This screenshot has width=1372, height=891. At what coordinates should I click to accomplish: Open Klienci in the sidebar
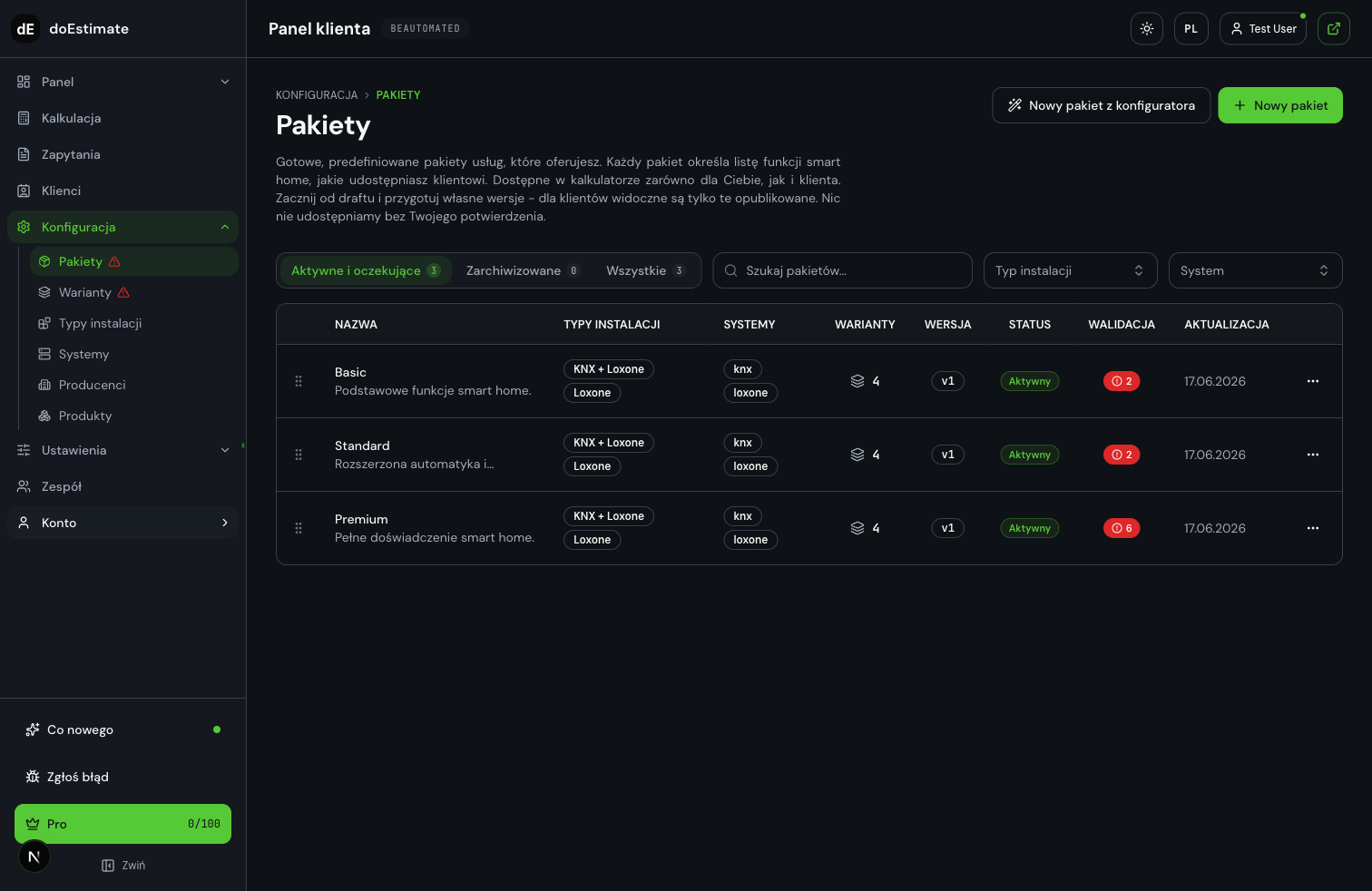coord(122,191)
